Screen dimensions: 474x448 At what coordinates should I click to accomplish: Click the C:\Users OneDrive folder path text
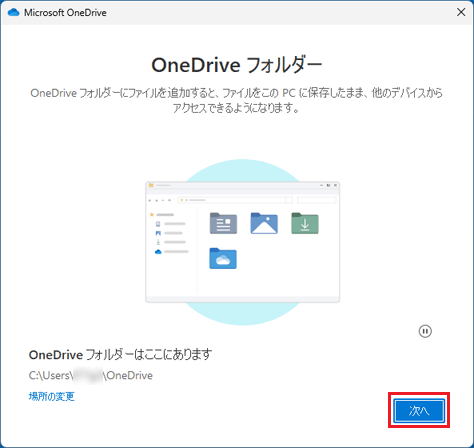91,375
